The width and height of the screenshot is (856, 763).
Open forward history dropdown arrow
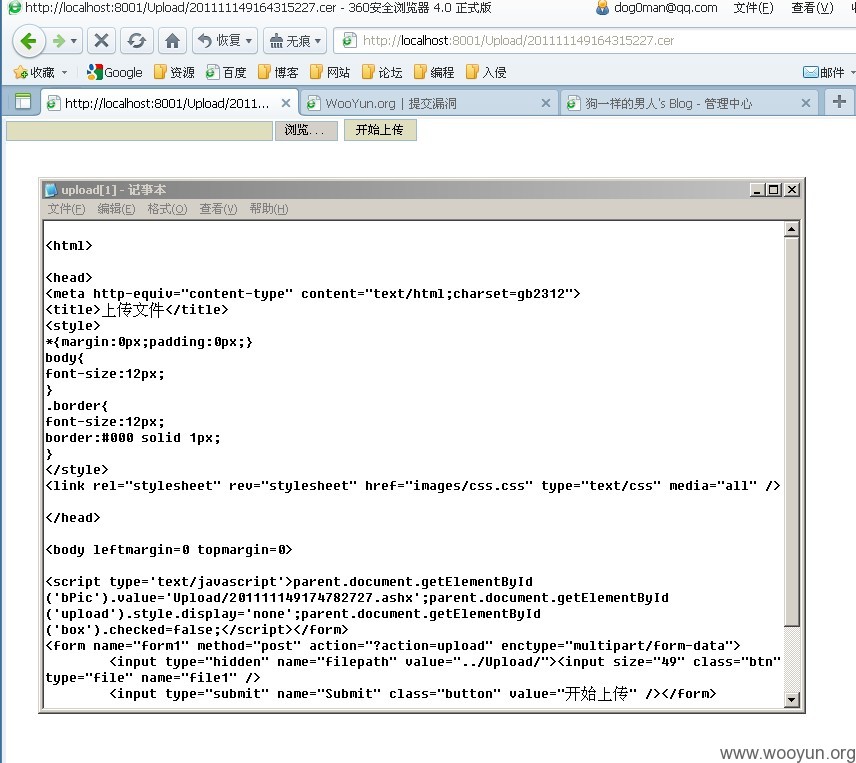tap(74, 41)
